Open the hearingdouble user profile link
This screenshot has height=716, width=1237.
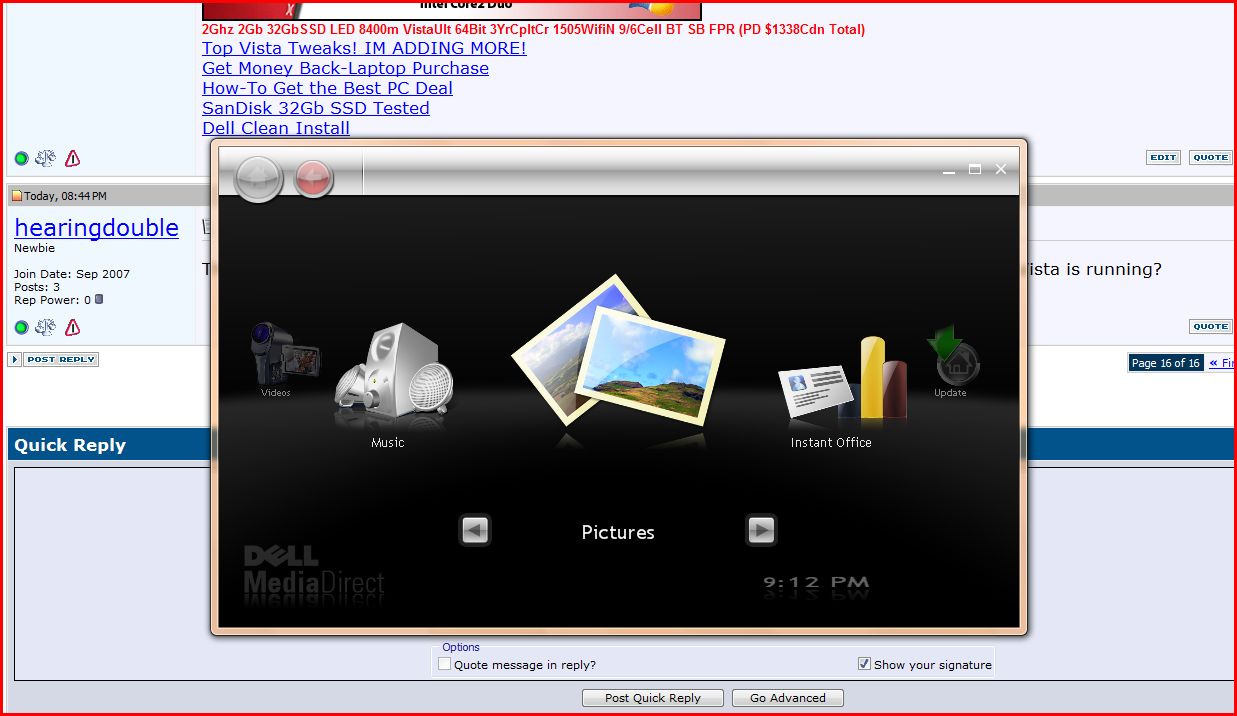(96, 228)
